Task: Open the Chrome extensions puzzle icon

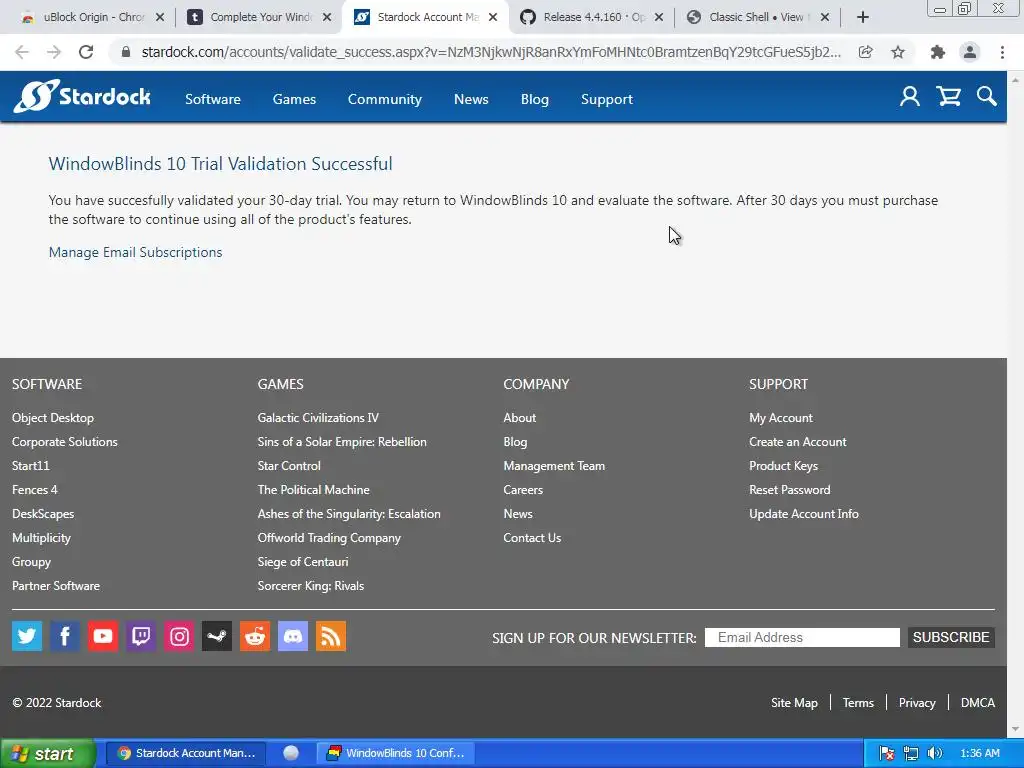Action: [x=938, y=52]
